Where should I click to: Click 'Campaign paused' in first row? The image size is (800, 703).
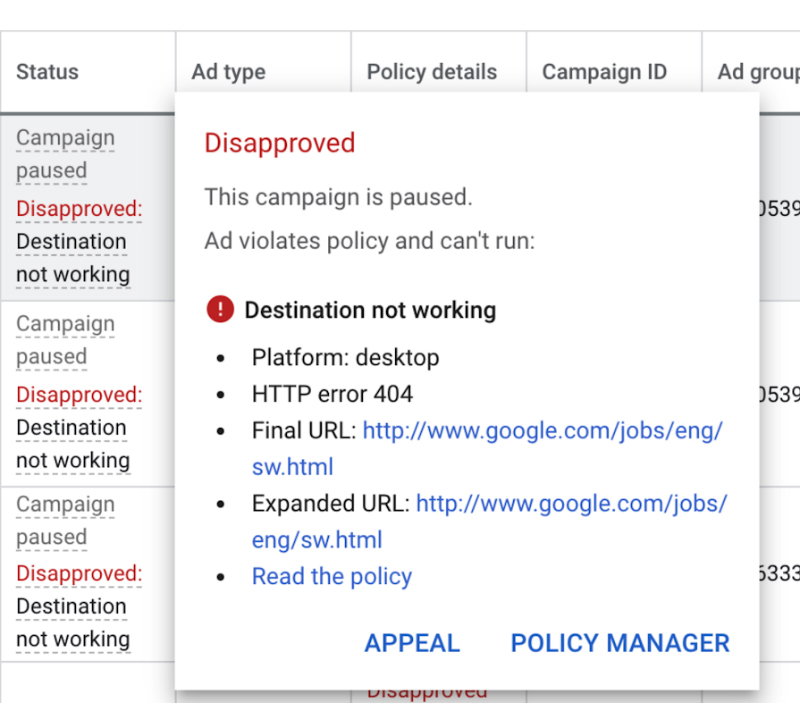click(x=65, y=154)
